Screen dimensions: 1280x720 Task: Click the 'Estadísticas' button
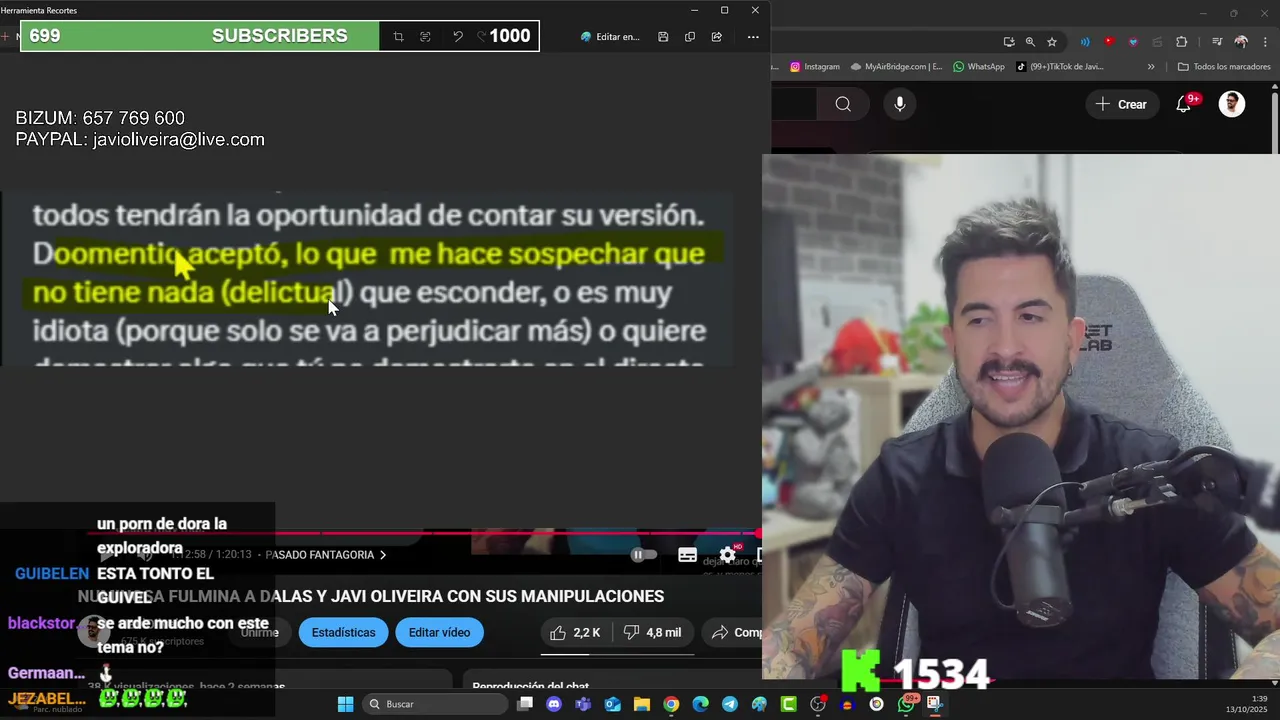click(343, 632)
